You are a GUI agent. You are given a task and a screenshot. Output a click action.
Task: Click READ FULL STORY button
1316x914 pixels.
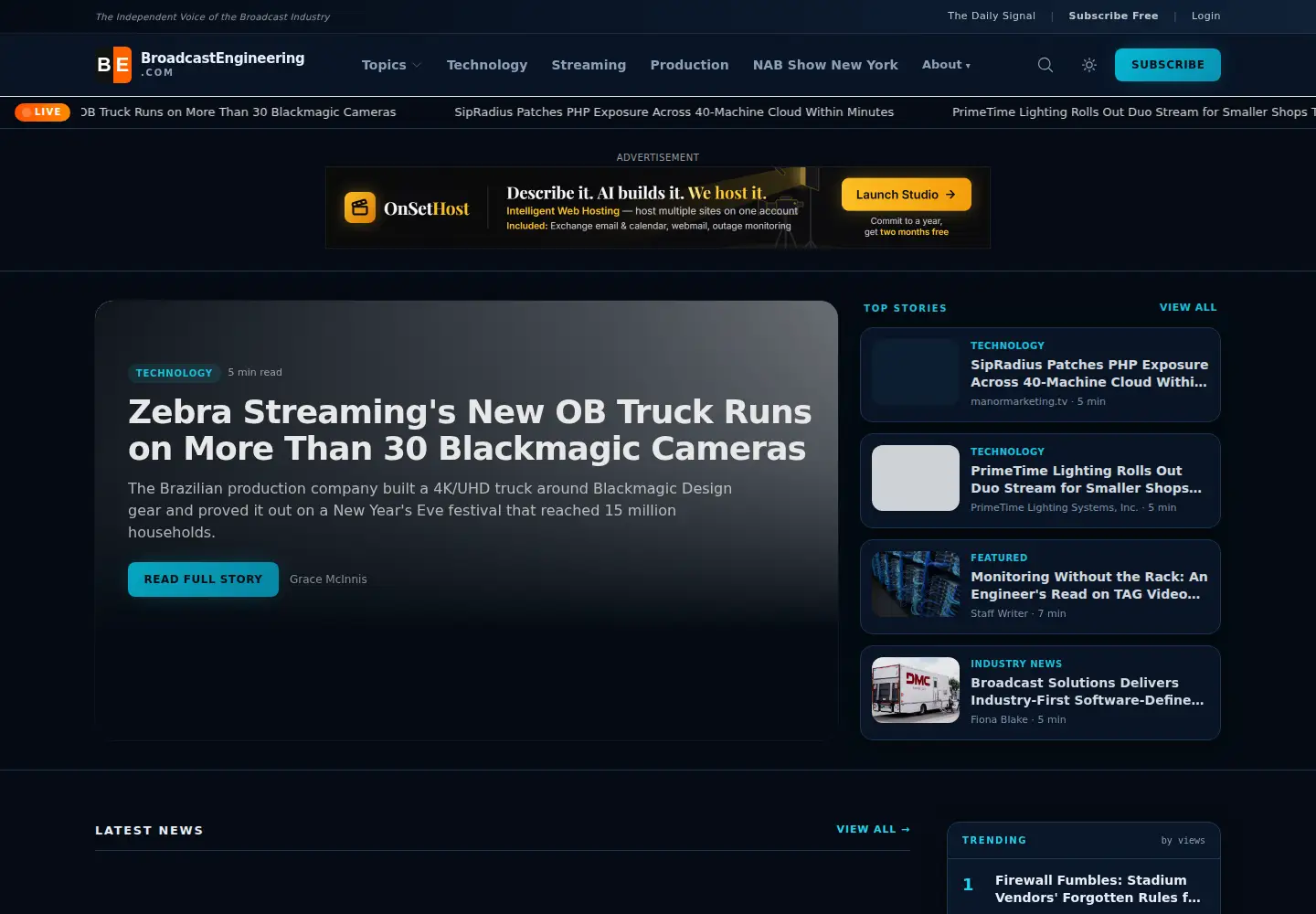point(203,579)
